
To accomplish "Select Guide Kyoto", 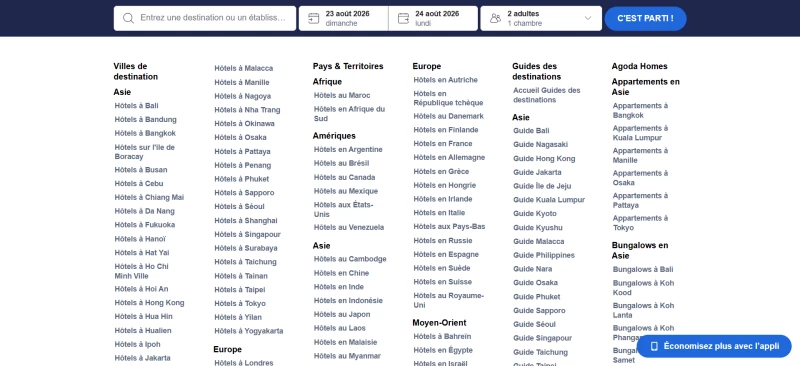I will tap(535, 214).
